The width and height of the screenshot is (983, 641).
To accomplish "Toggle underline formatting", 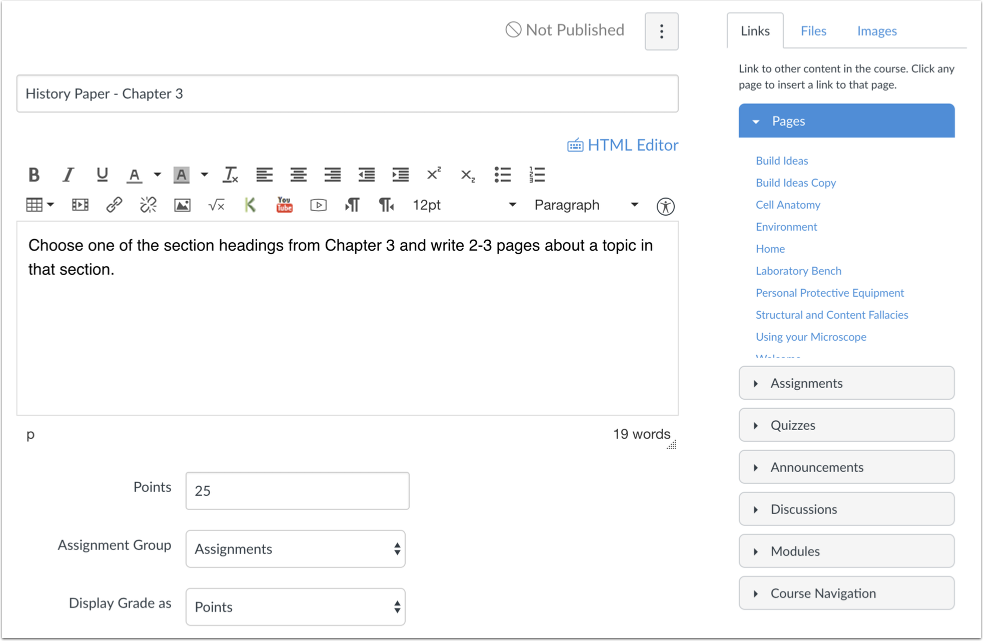I will coord(102,175).
